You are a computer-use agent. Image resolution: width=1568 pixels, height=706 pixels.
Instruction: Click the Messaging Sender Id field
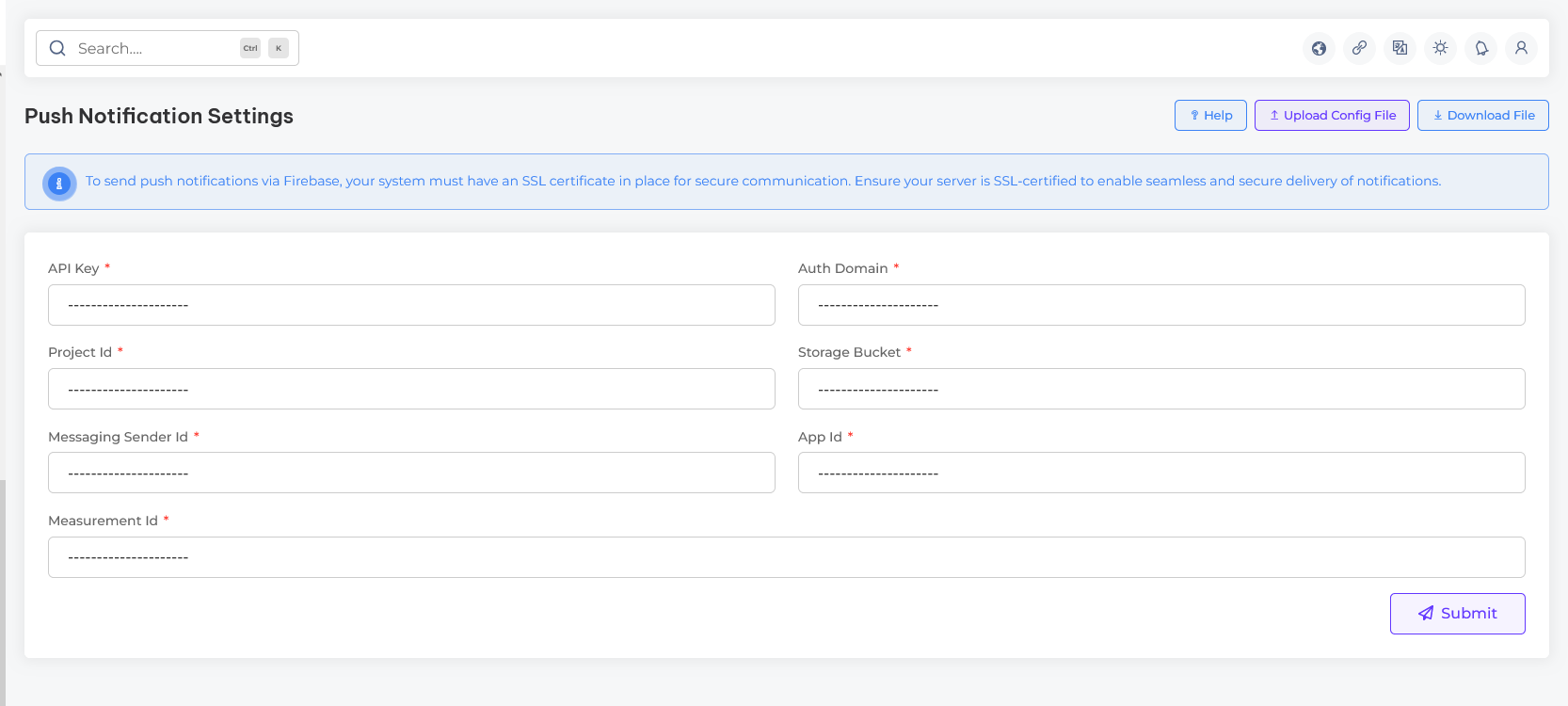pos(411,473)
